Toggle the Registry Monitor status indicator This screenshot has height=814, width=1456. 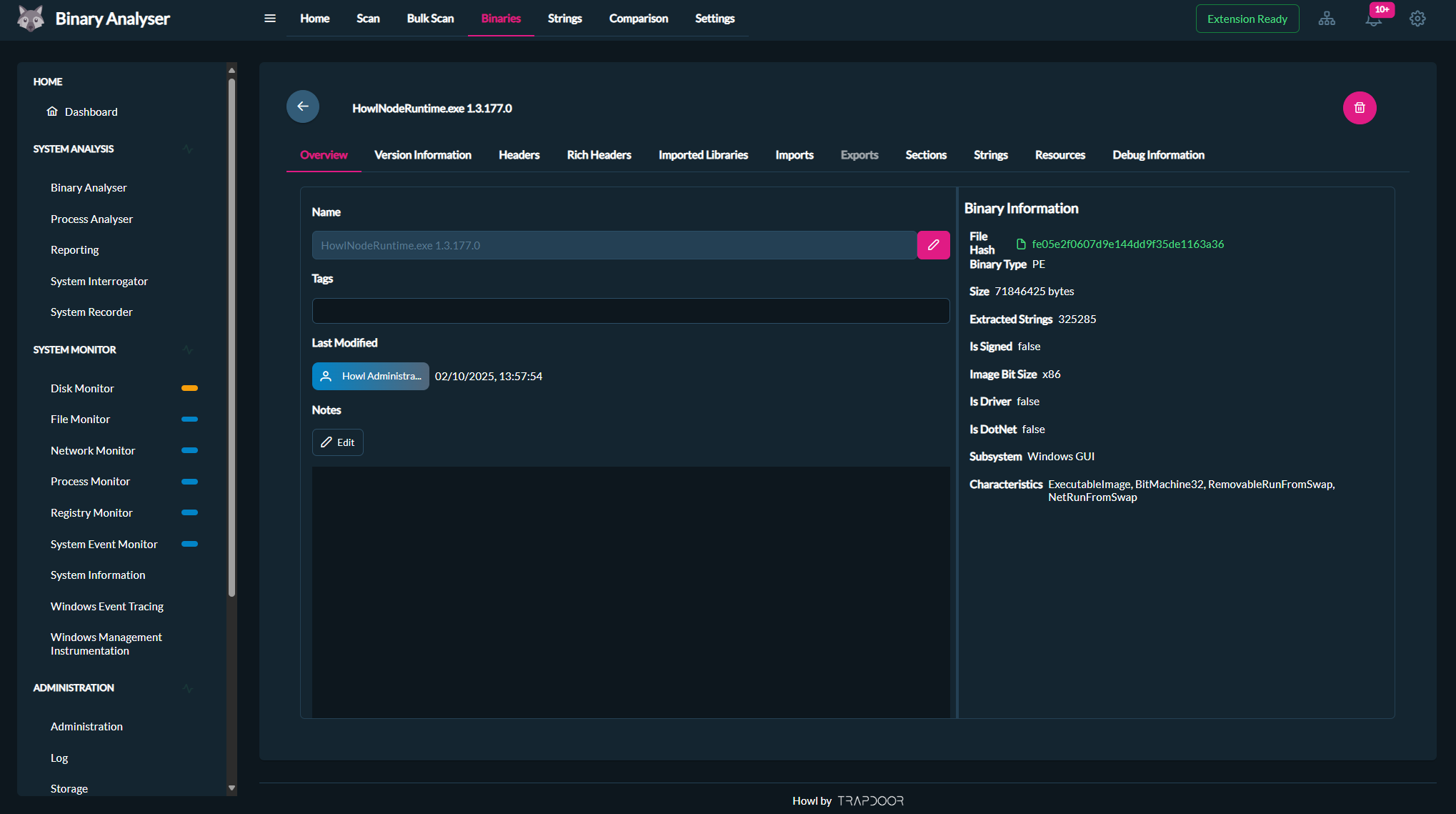pos(189,513)
